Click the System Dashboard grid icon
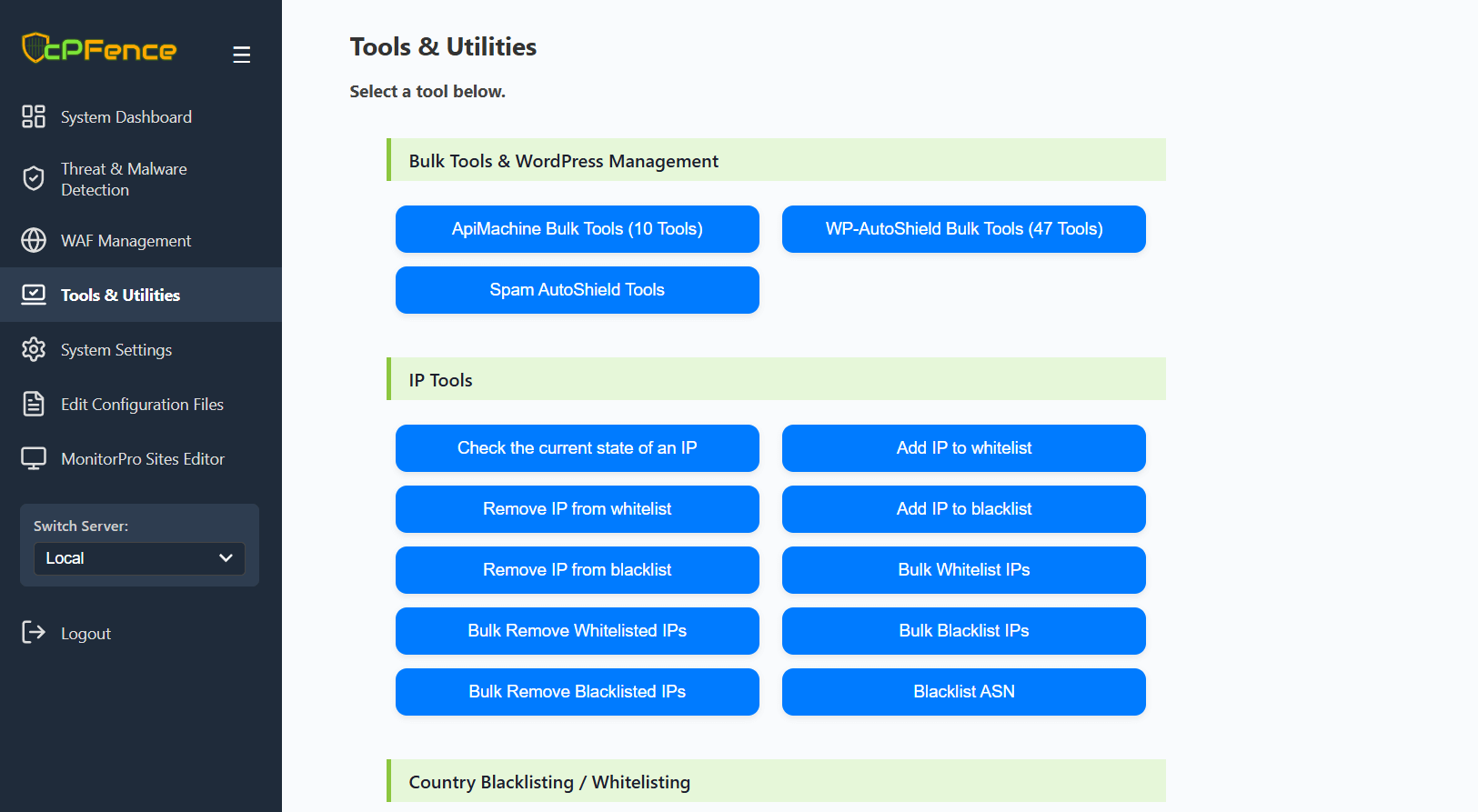The image size is (1478, 812). click(x=34, y=116)
